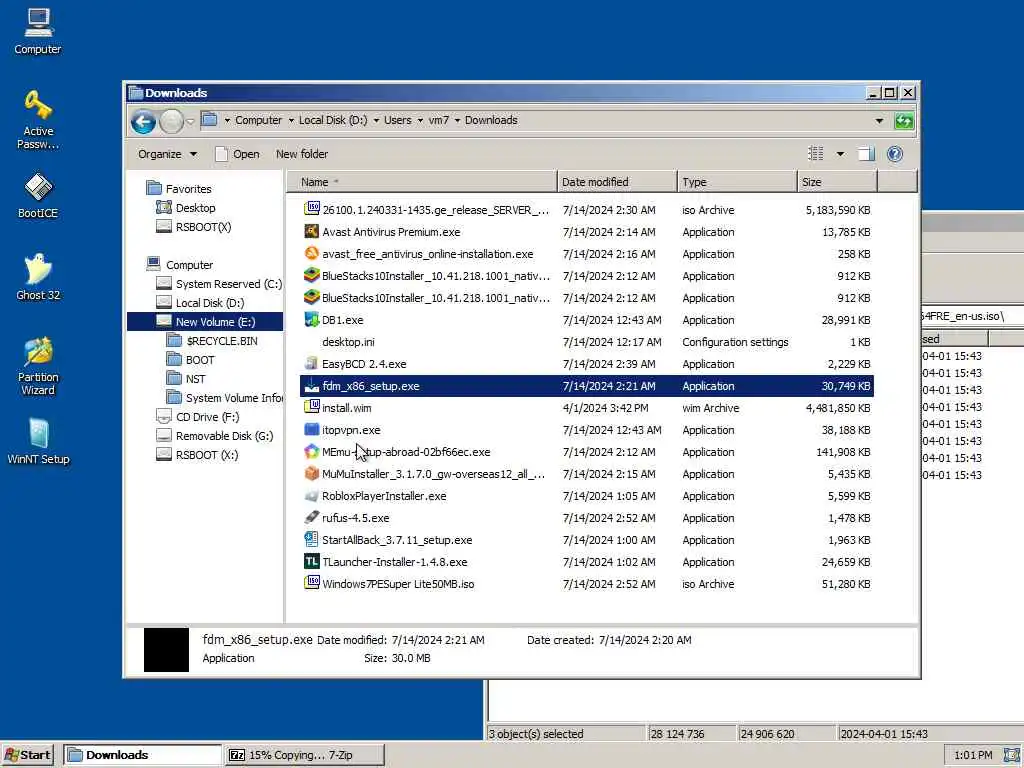Open the Partition Wizard desktop icon
This screenshot has height=768, width=1024.
pos(38,366)
